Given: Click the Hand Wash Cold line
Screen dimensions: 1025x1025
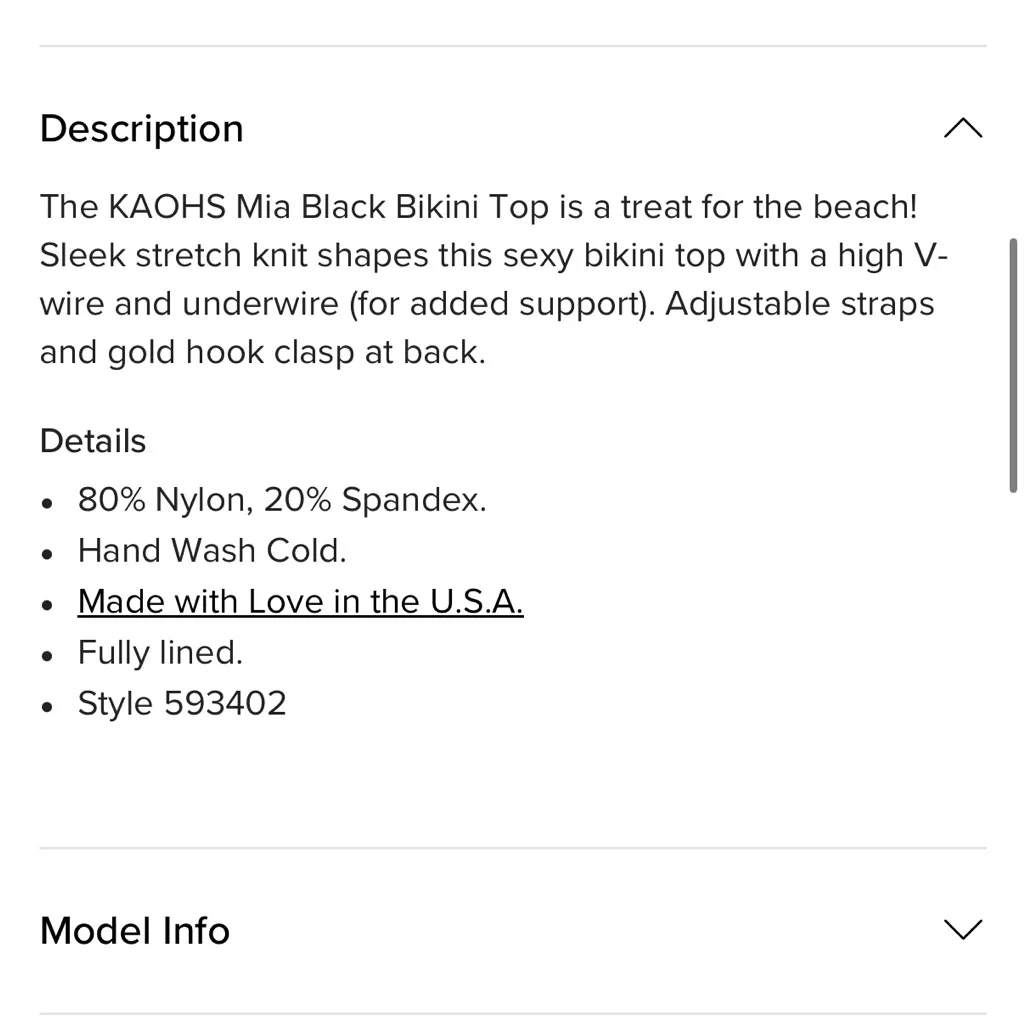Looking at the screenshot, I should point(212,551).
